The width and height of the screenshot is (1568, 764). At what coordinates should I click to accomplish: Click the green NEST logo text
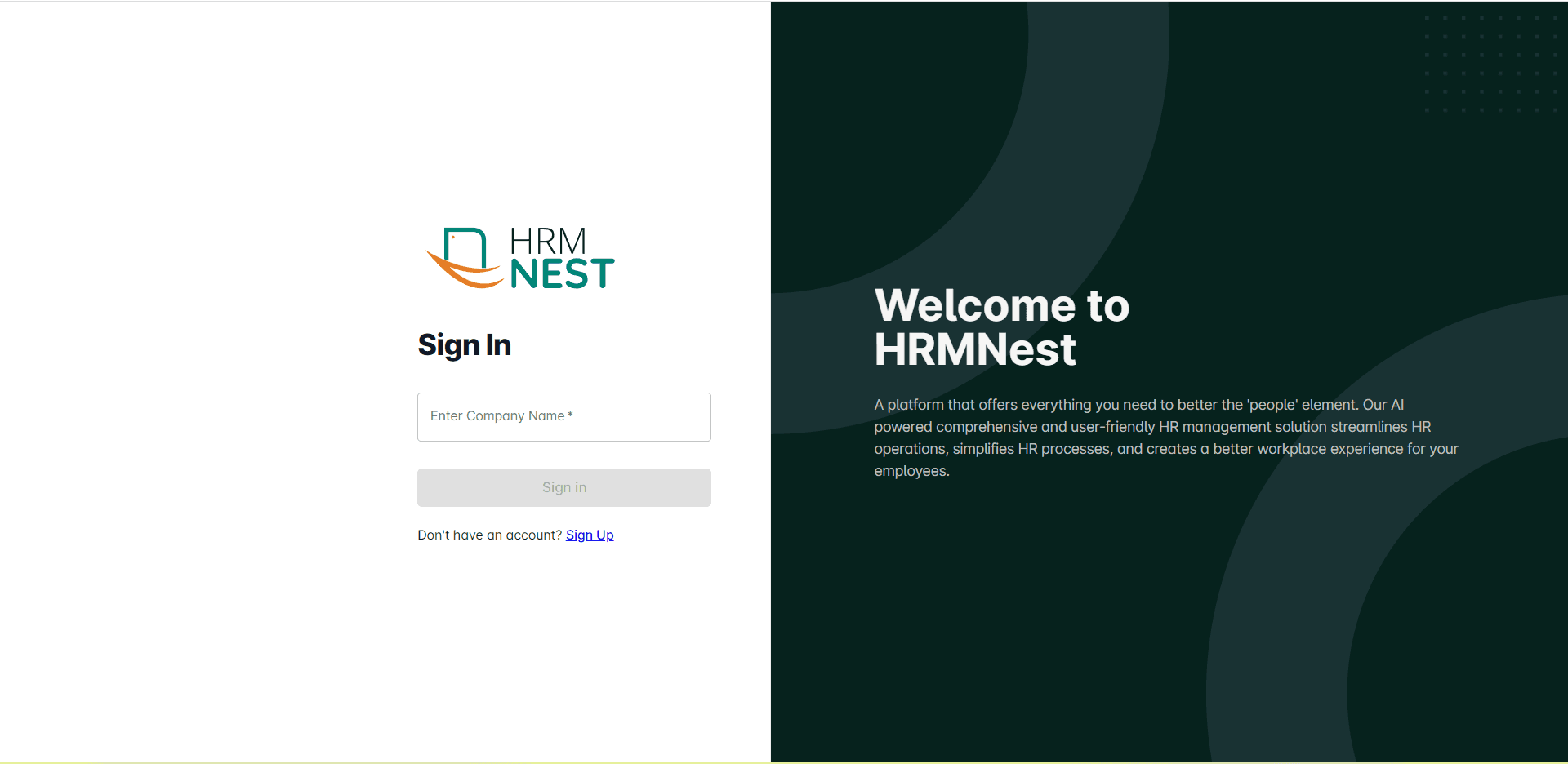pyautogui.click(x=562, y=274)
